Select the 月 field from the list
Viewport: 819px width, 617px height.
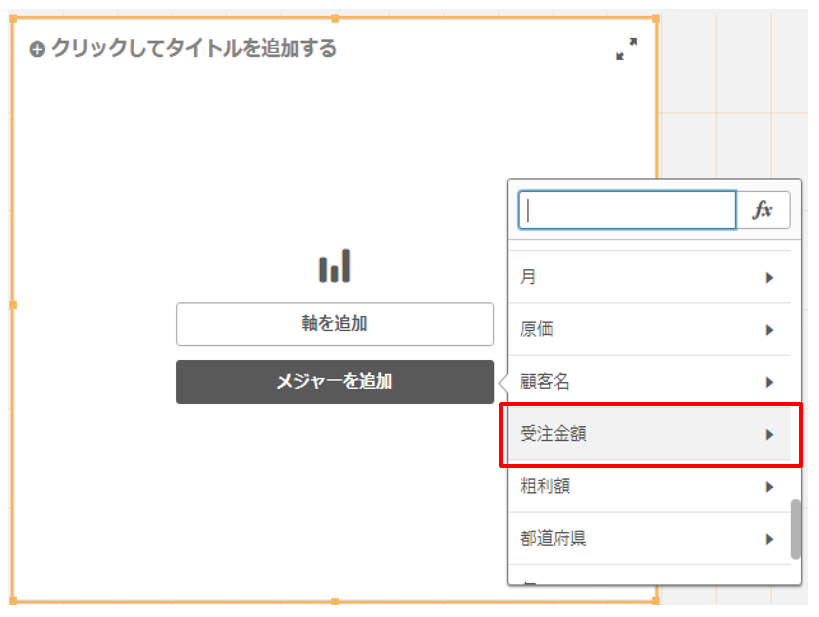click(x=529, y=277)
